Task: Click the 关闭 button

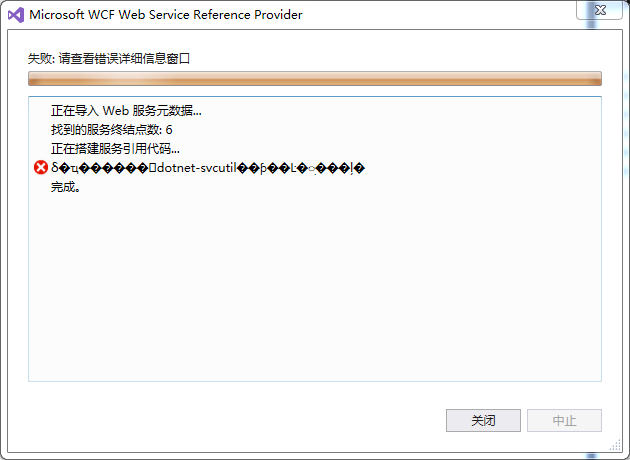Action: [483, 420]
